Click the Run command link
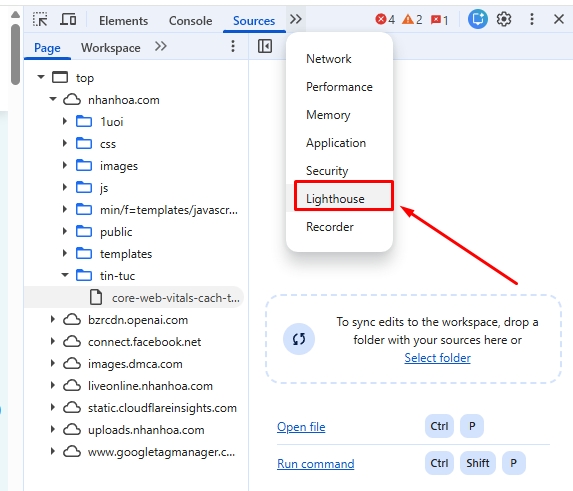Screen dimensions: 573x491 click(x=316, y=464)
